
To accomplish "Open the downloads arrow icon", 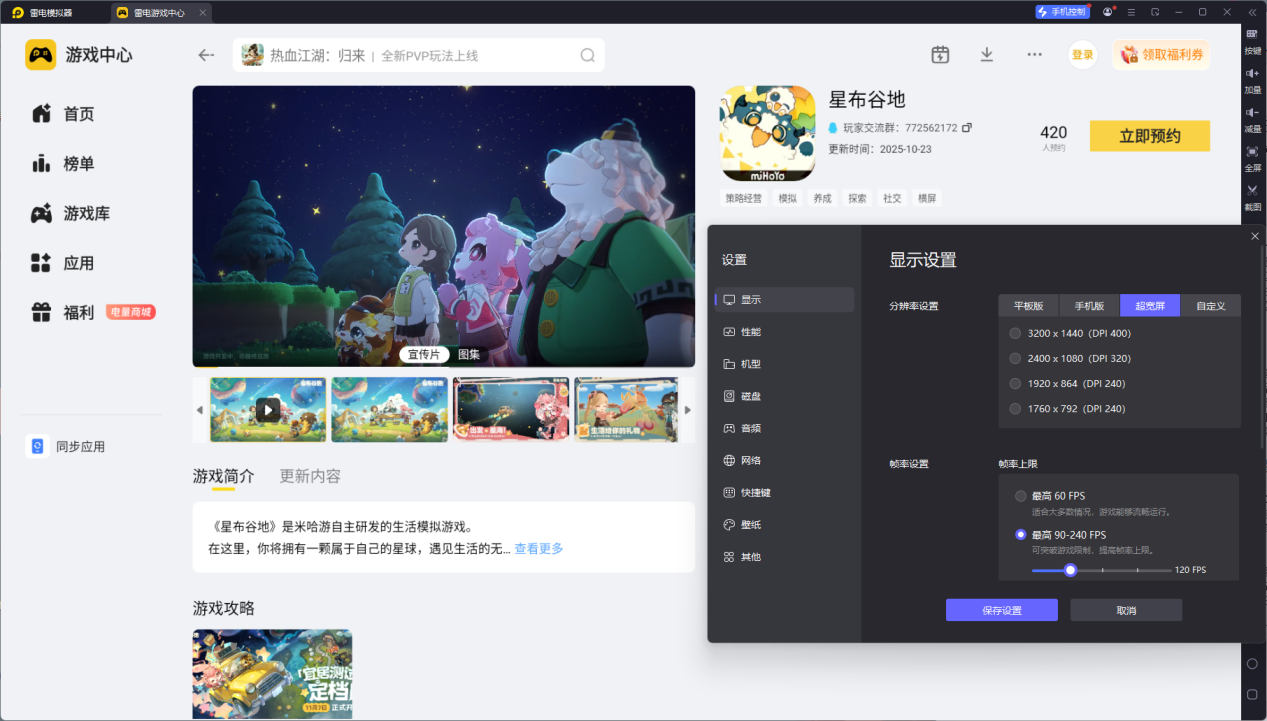I will point(987,55).
